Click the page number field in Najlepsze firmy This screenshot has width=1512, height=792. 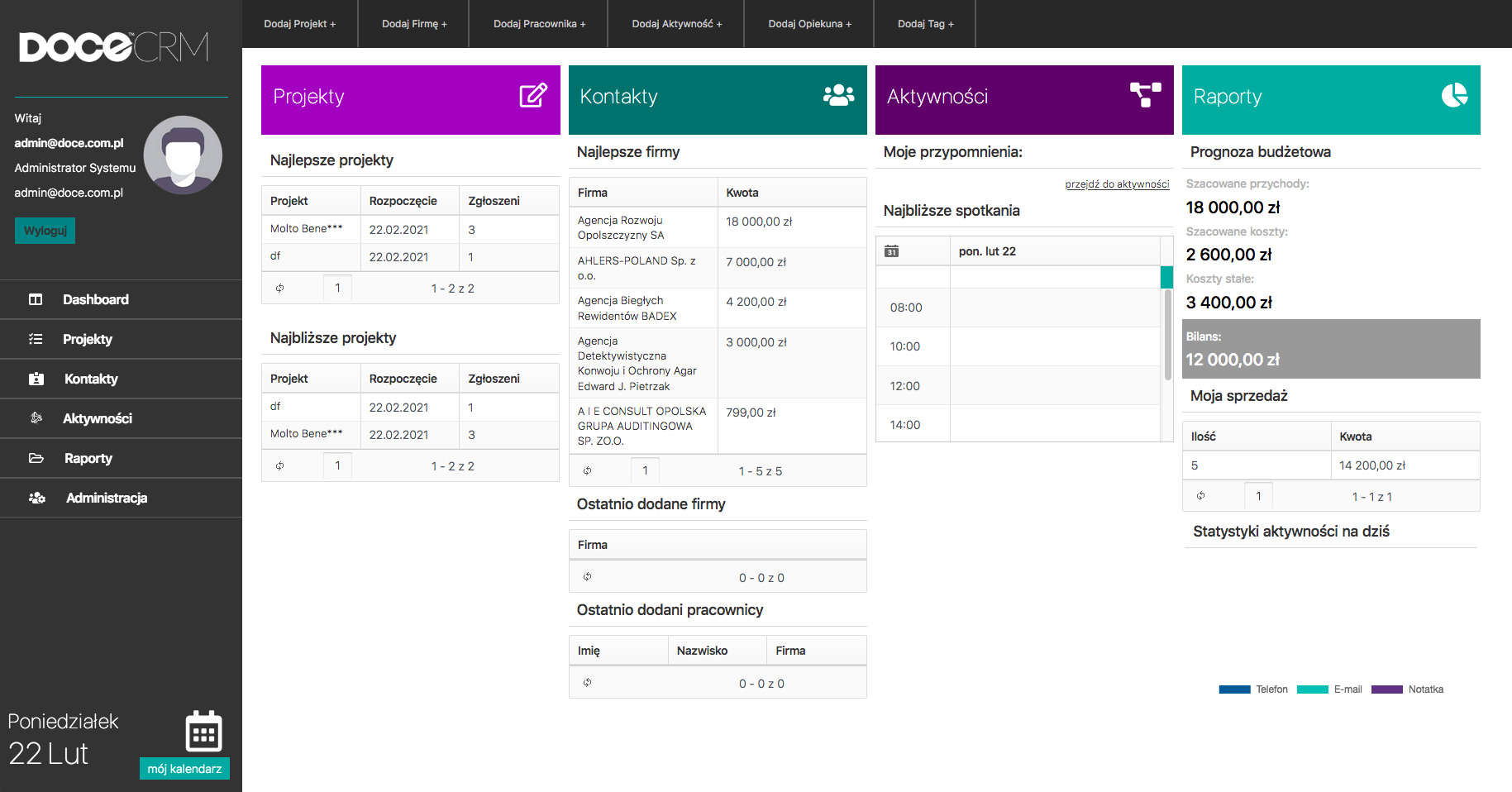(645, 471)
